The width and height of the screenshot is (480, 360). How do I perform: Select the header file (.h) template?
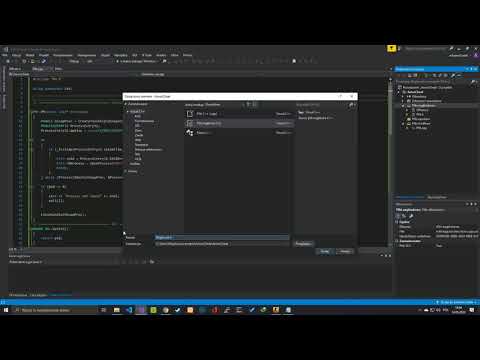click(239, 123)
